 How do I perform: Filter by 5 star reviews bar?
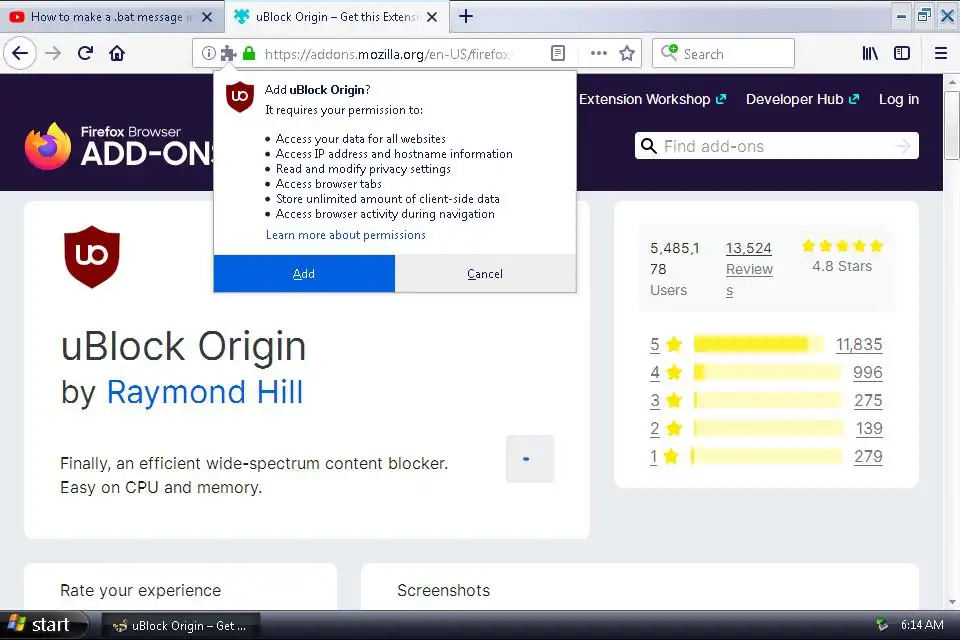pos(759,344)
